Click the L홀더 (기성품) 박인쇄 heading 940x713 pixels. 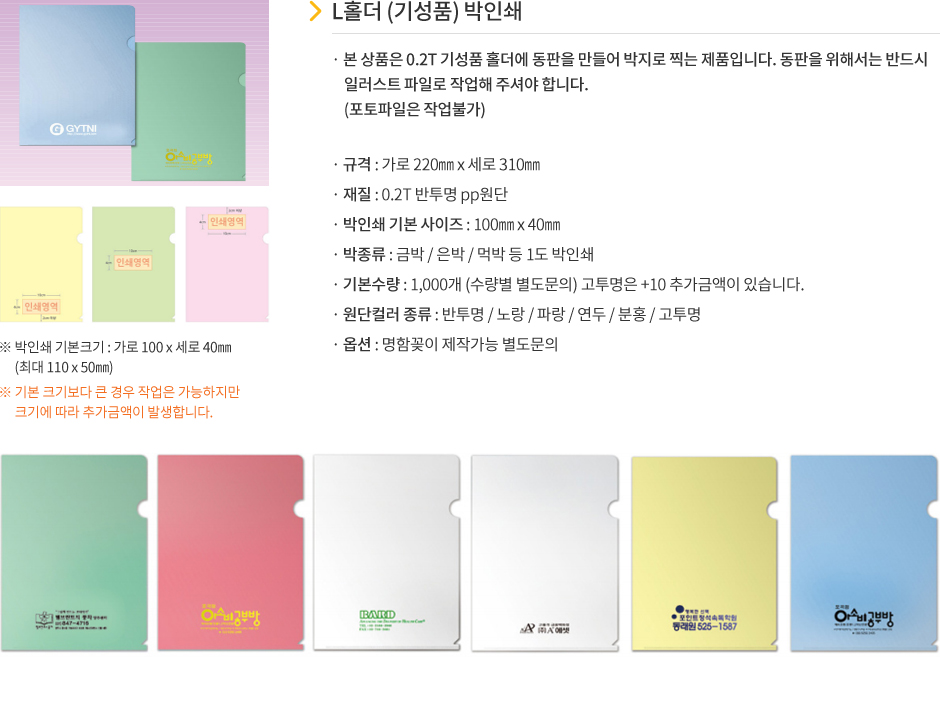pyautogui.click(x=427, y=11)
